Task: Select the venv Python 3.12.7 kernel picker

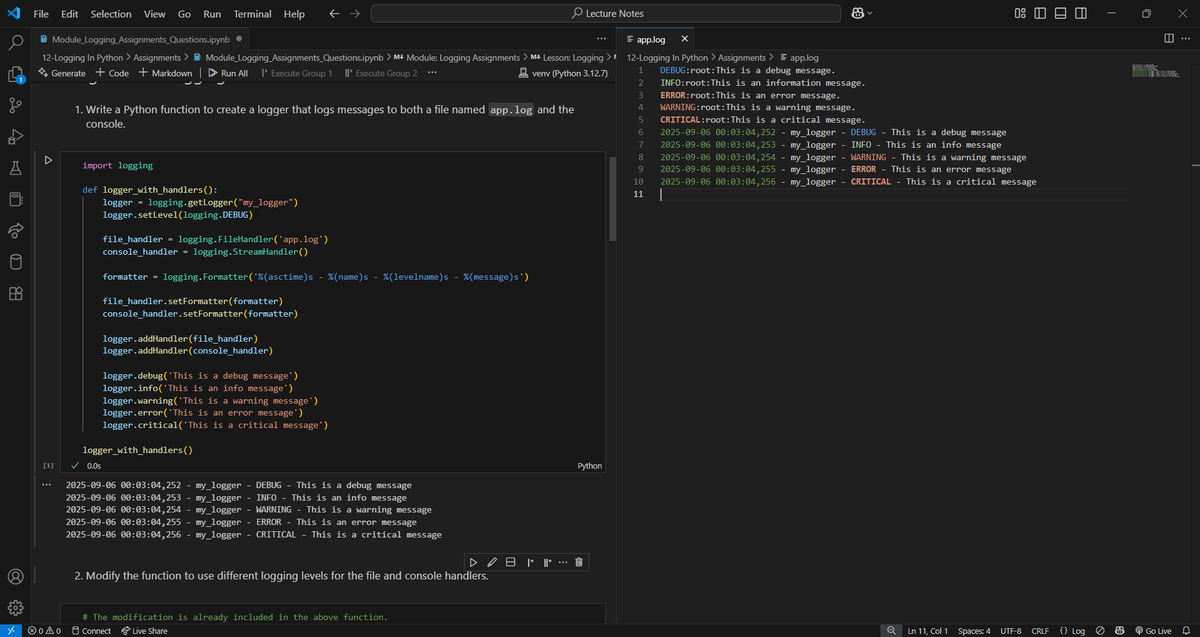Action: [x=563, y=73]
